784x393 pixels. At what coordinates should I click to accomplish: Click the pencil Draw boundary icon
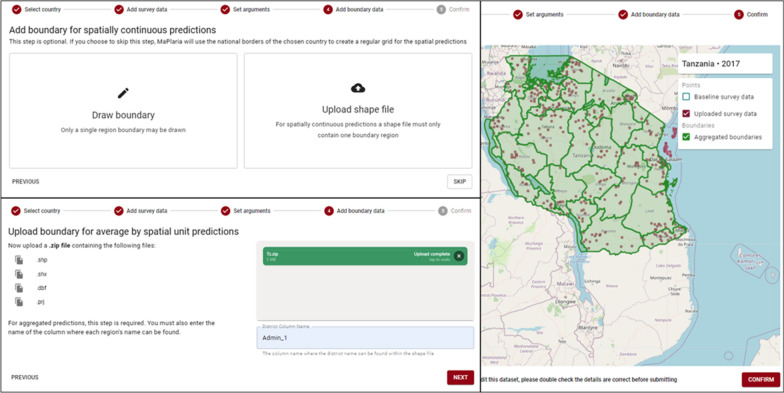pos(123,93)
